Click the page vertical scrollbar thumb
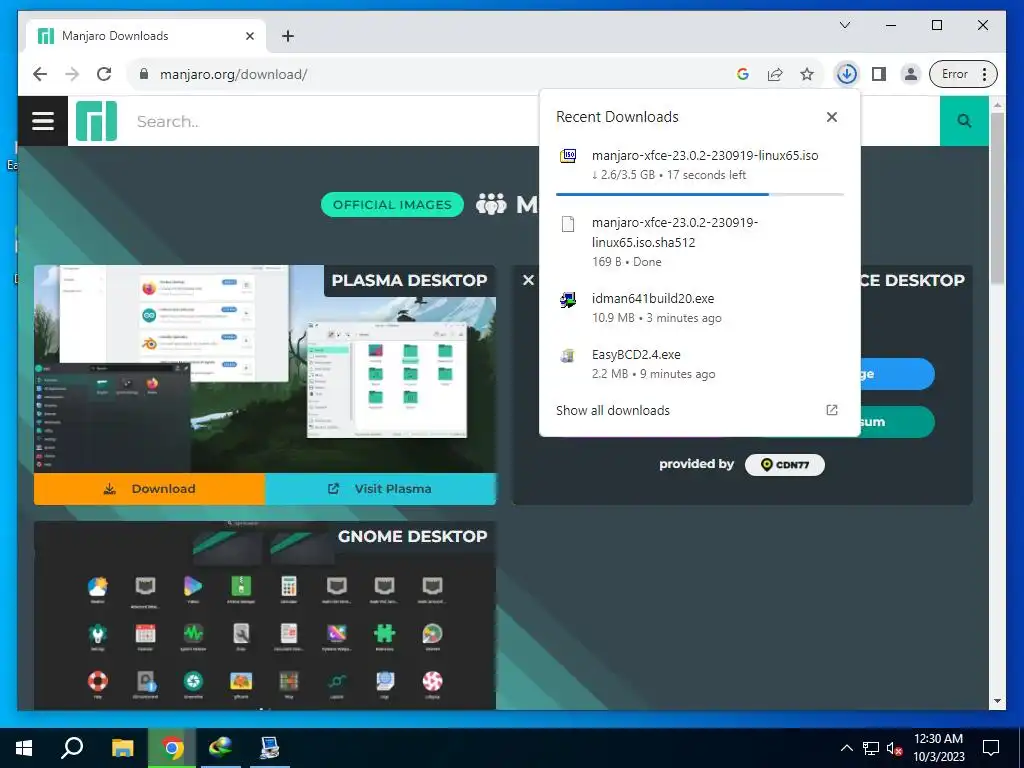 tap(997, 198)
